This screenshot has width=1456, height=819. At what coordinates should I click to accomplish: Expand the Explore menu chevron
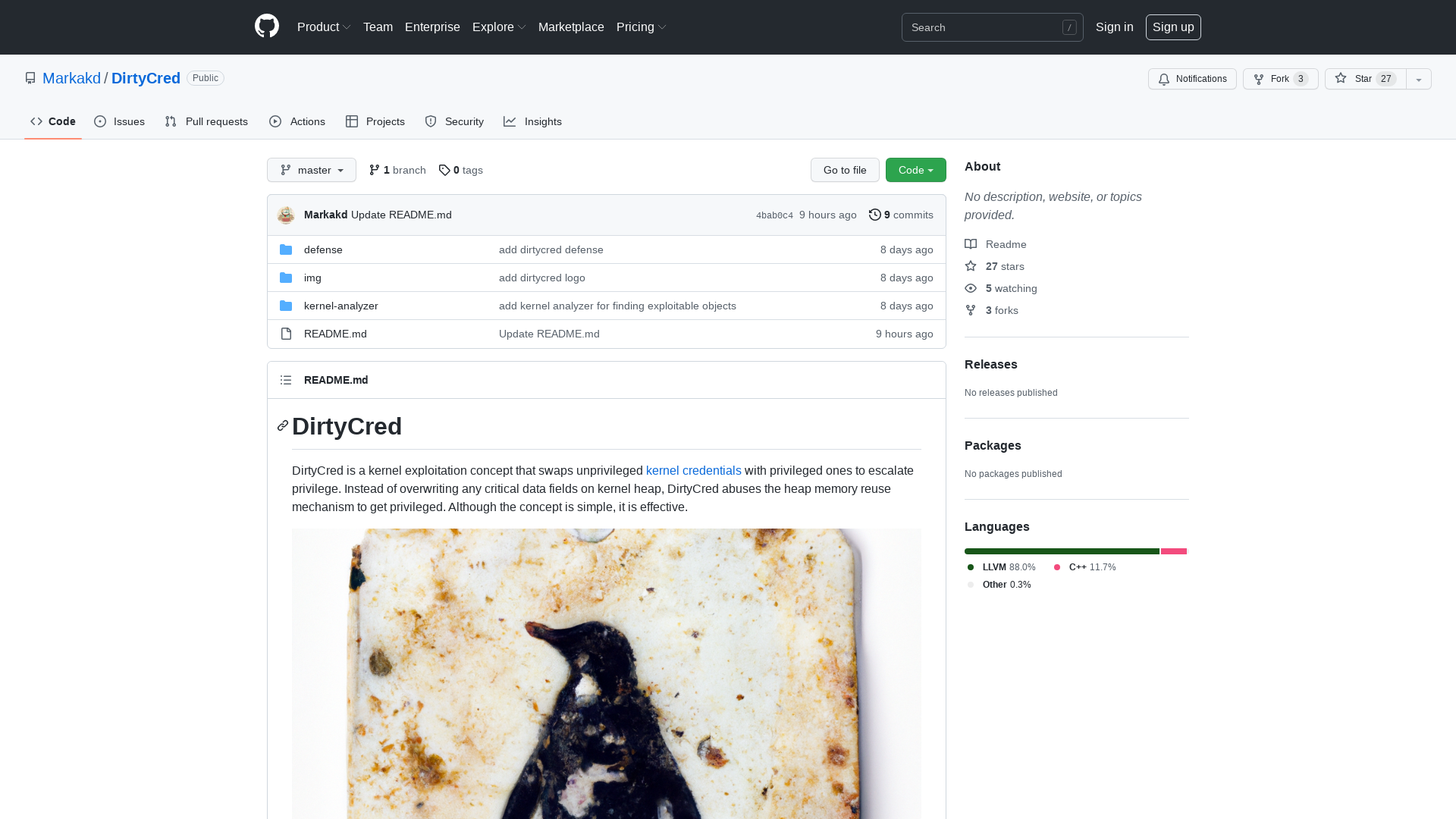522,27
